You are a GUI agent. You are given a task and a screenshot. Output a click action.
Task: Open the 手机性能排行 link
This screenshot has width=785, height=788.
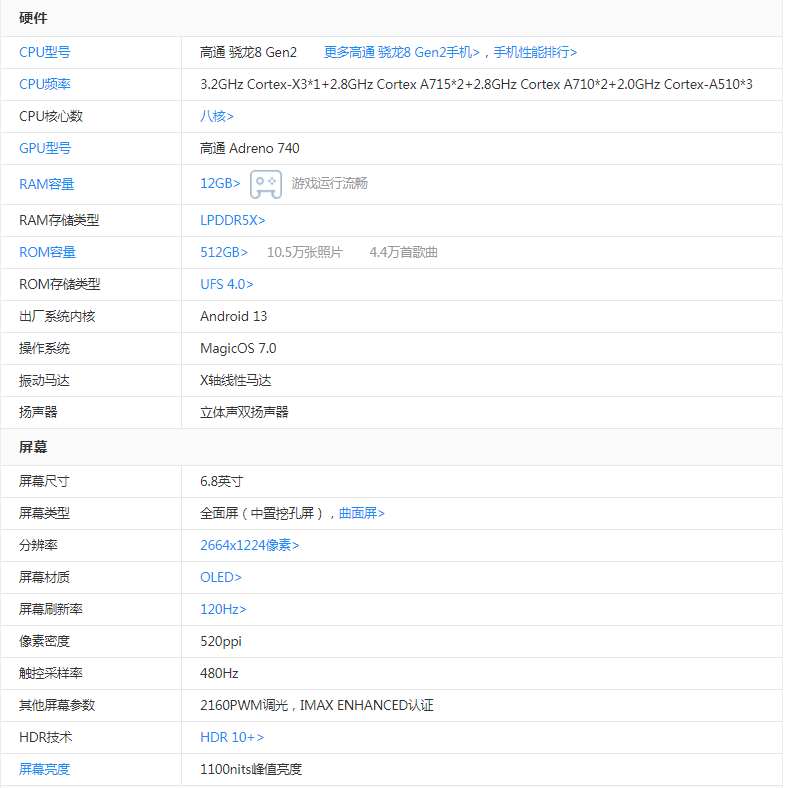[x=535, y=52]
